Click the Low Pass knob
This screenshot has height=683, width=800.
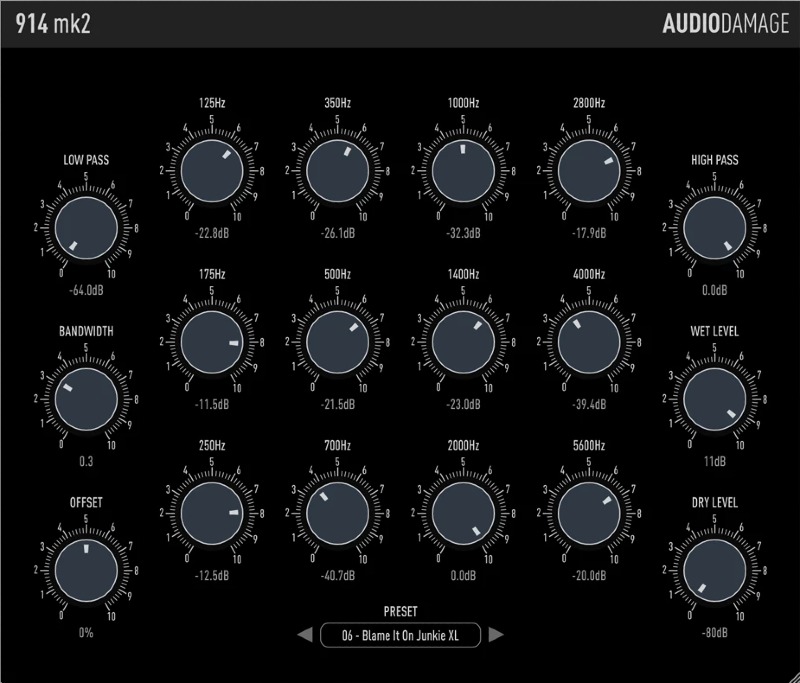click(x=86, y=228)
